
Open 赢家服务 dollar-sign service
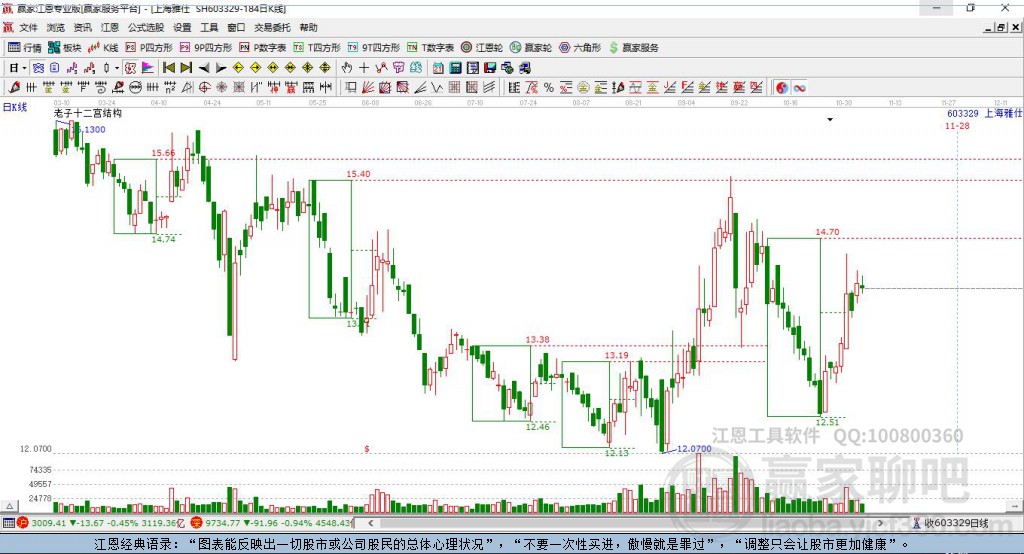[x=633, y=48]
